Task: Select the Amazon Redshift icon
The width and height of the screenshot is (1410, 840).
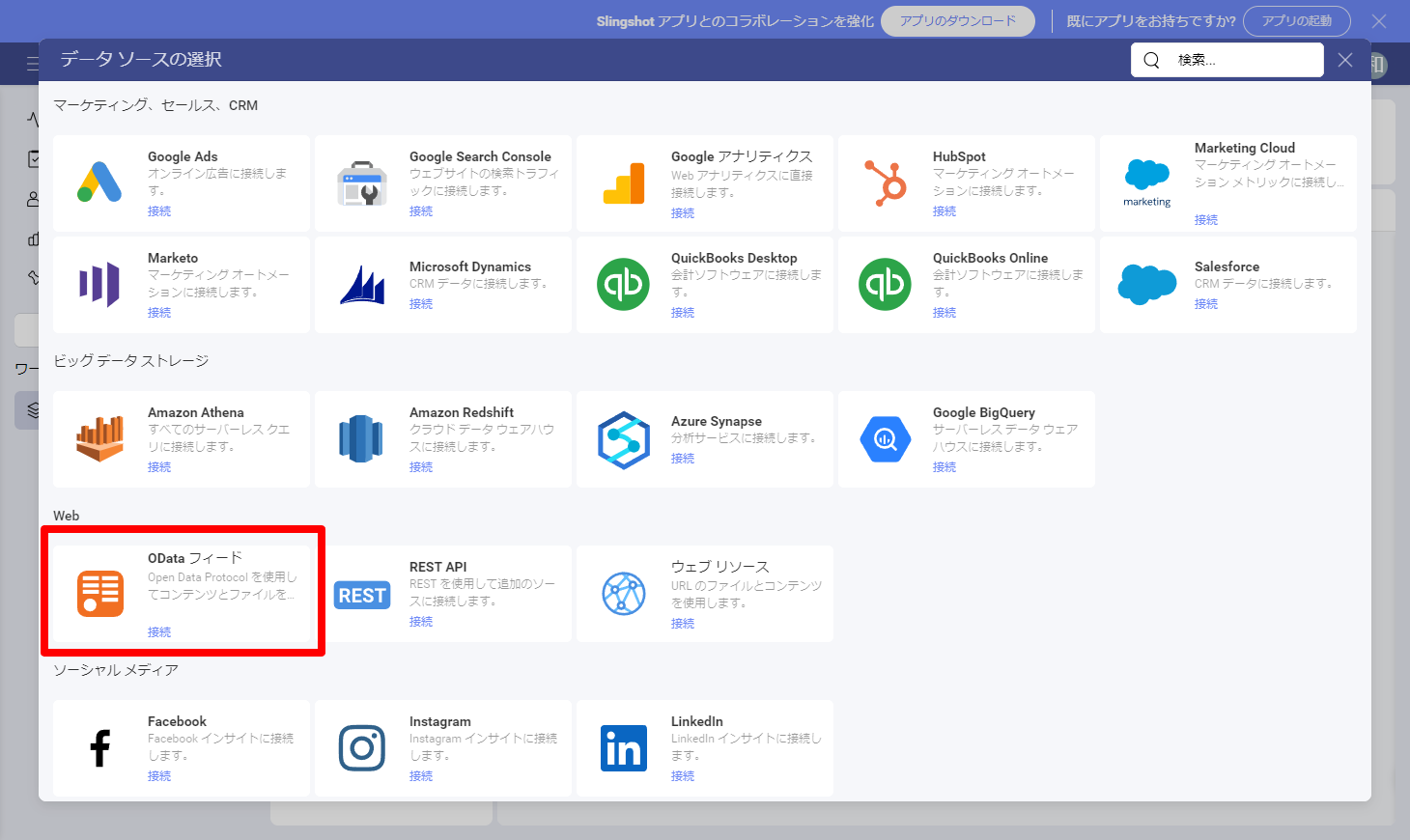Action: pyautogui.click(x=361, y=438)
